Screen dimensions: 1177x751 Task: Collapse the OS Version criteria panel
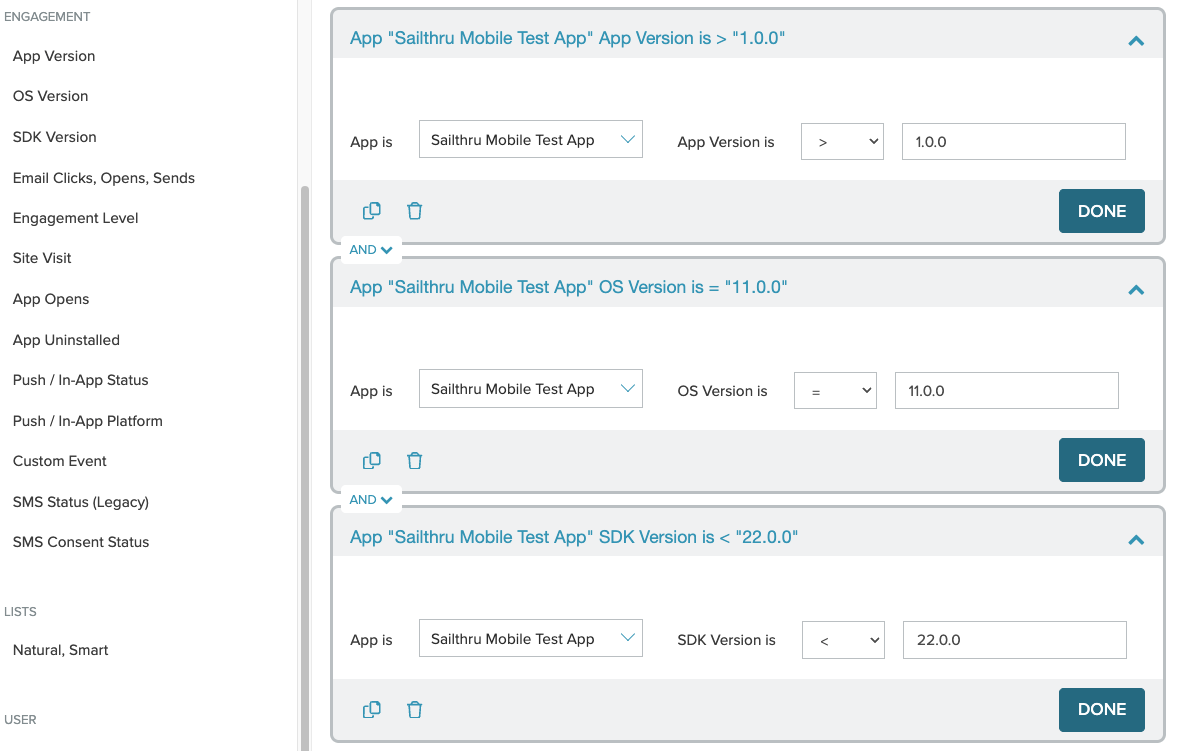[x=1135, y=290]
